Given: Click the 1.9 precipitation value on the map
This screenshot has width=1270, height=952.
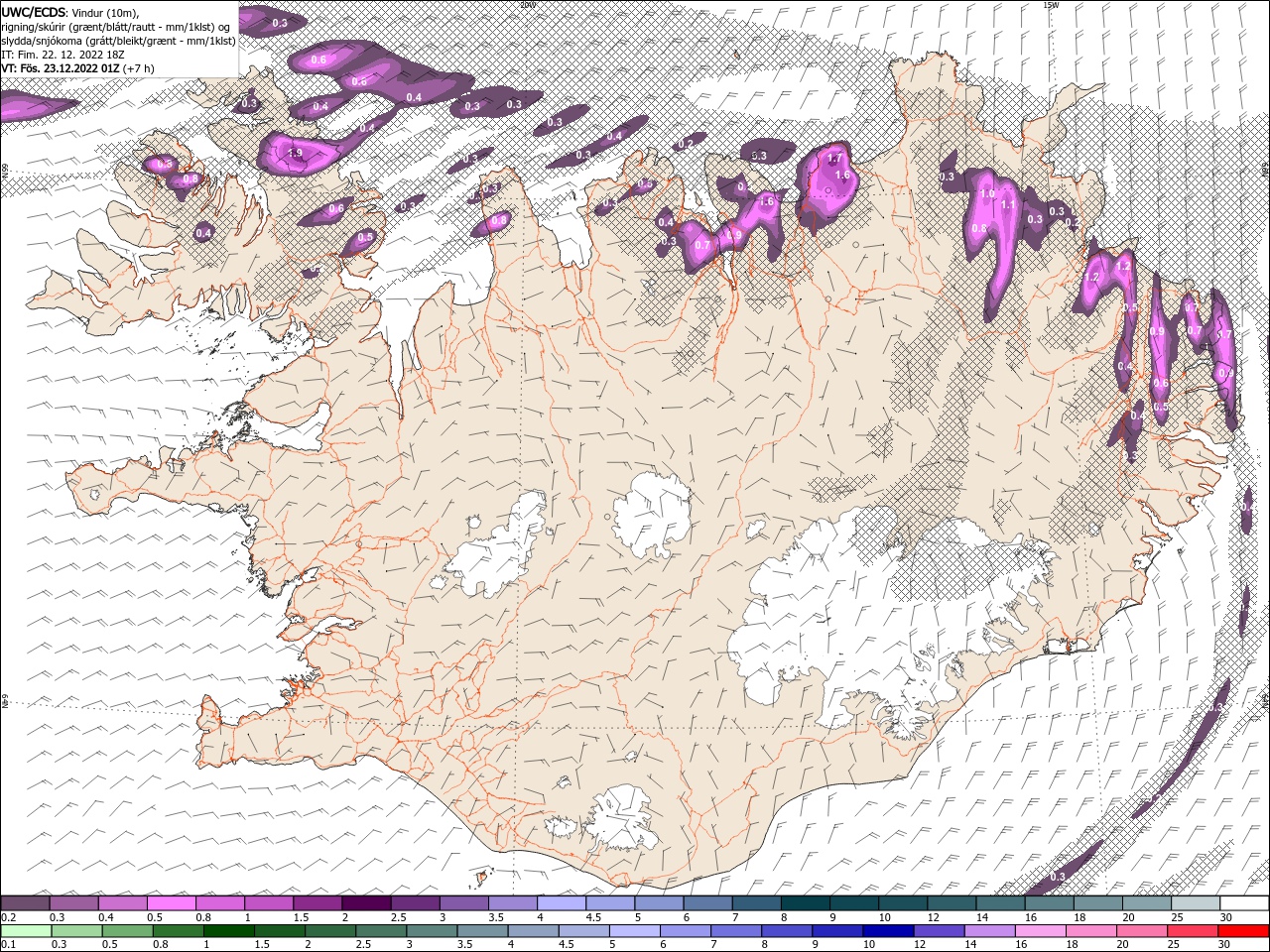Looking at the screenshot, I should tap(295, 153).
